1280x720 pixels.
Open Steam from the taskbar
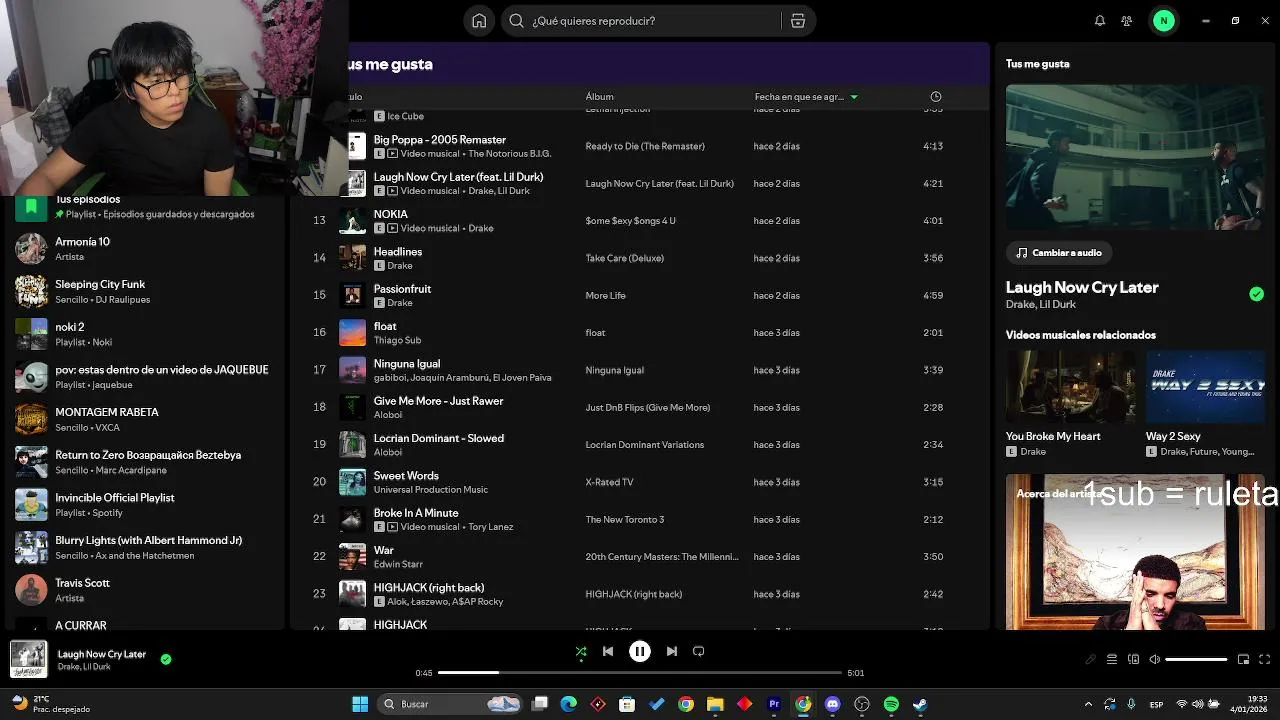click(920, 704)
